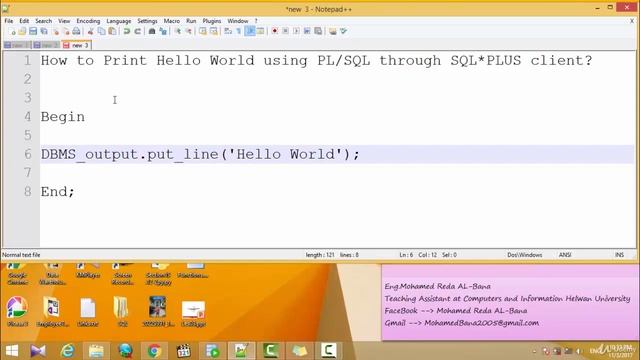The image size is (640, 360).
Task: Click the Zoom Out toolbar icon
Action: pyautogui.click(x=188, y=31)
